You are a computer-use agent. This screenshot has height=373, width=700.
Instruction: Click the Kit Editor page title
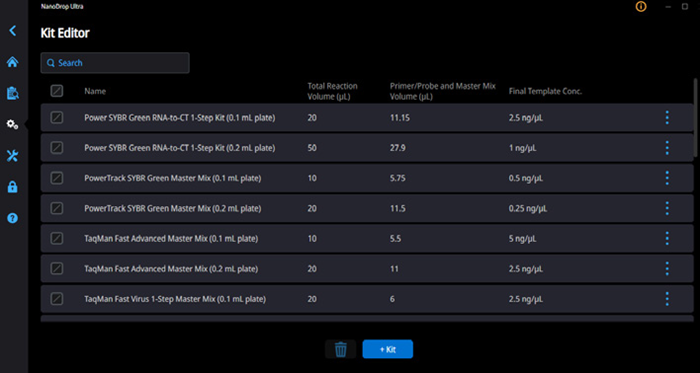pos(65,33)
